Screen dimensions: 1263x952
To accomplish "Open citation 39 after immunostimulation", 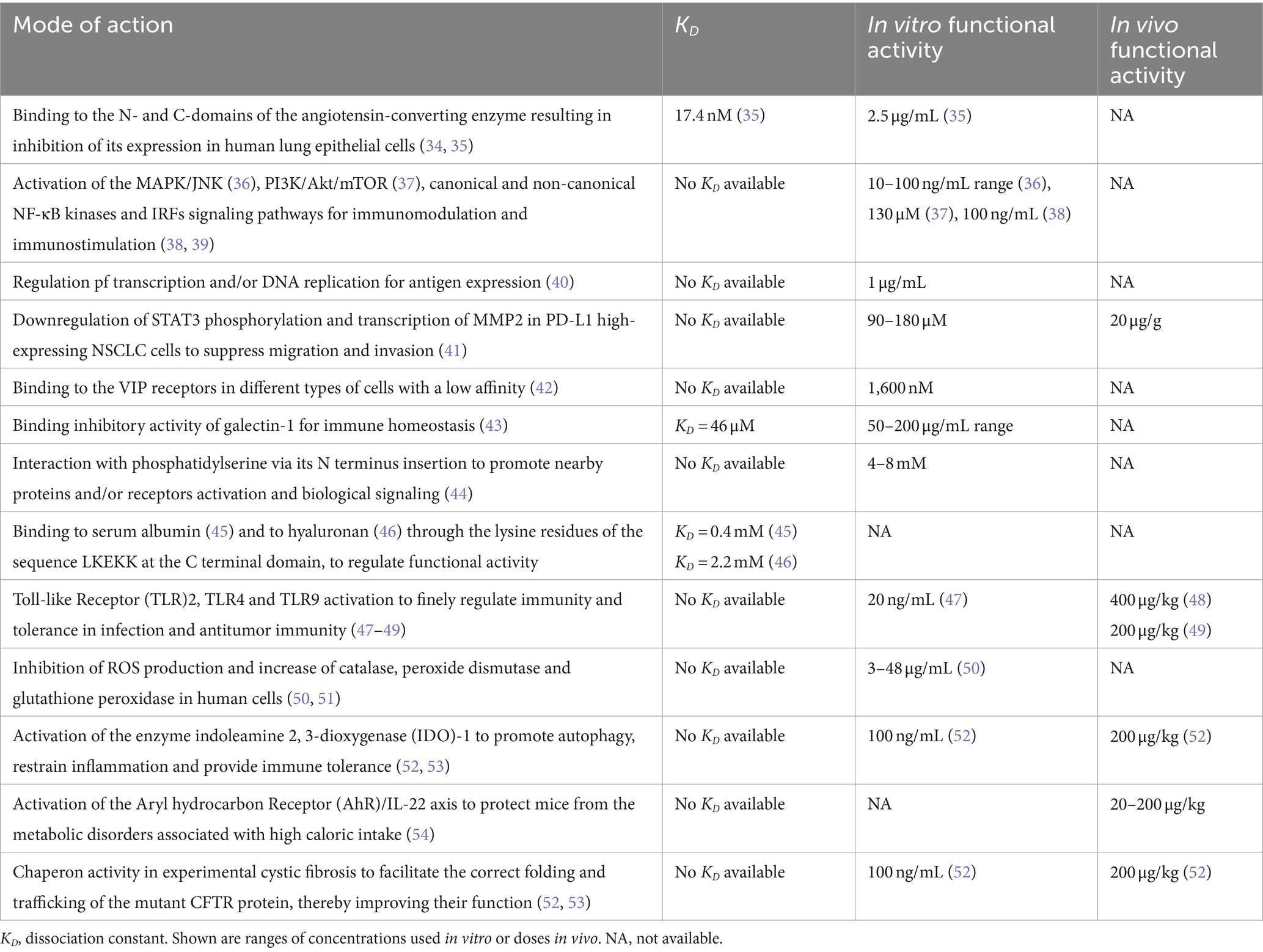I will 200,244.
